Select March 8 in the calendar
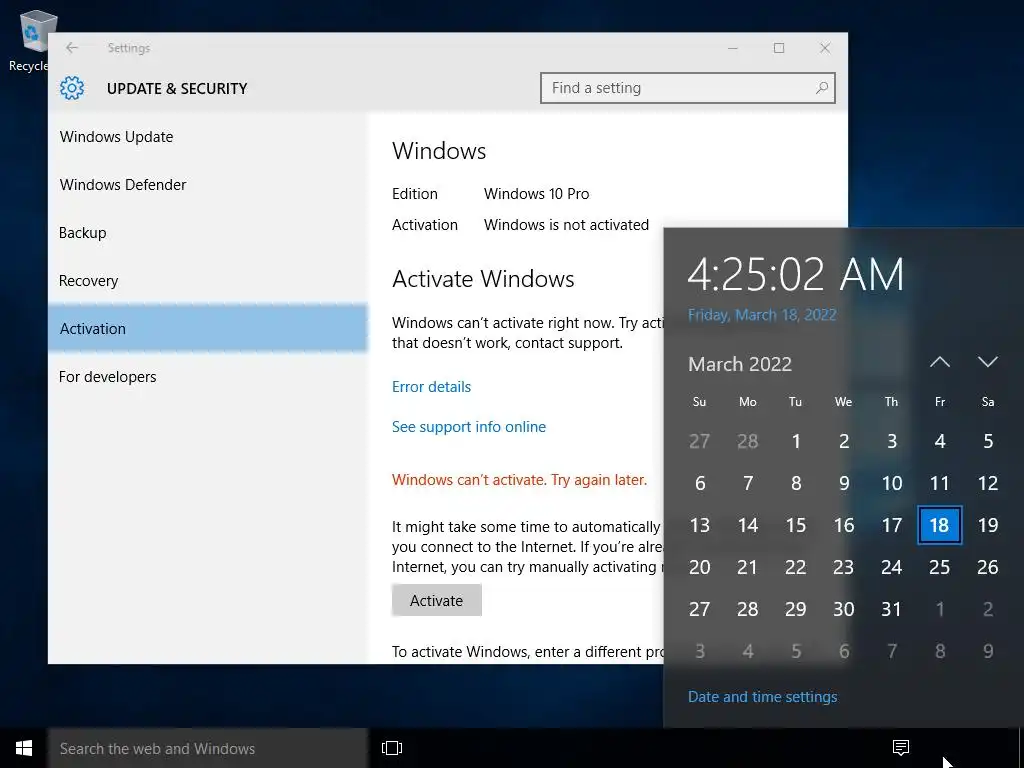Image resolution: width=1024 pixels, height=768 pixels. coord(795,483)
